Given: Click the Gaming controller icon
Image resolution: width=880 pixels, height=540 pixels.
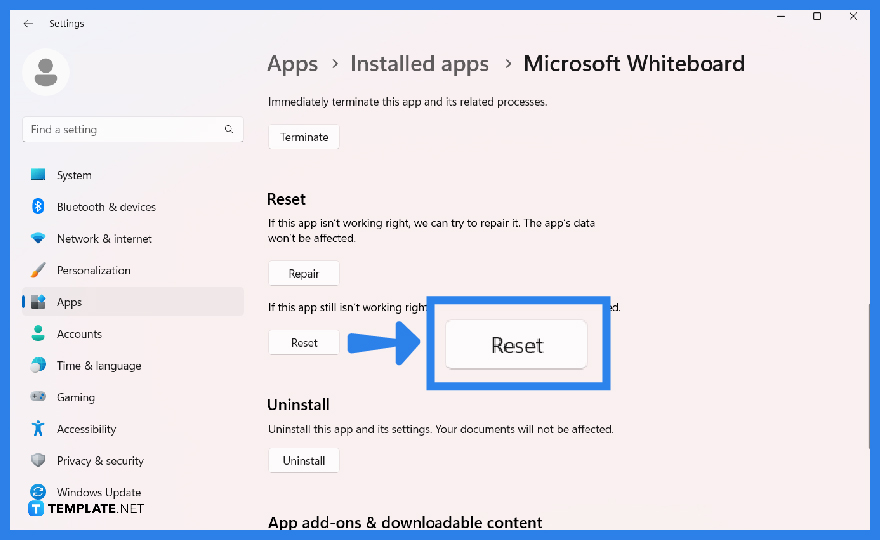Looking at the screenshot, I should coord(38,397).
